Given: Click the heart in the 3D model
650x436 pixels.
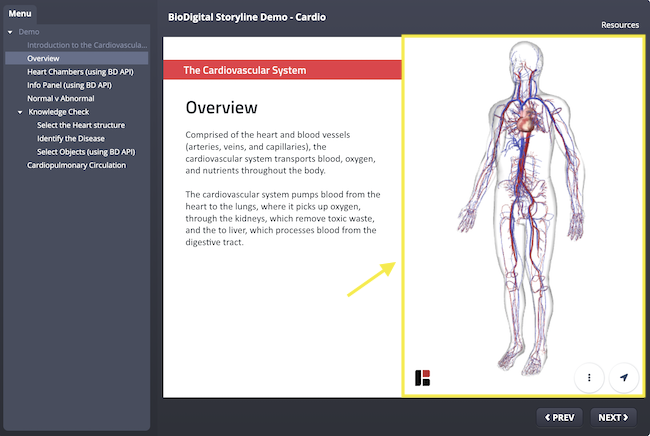Looking at the screenshot, I should [525, 122].
